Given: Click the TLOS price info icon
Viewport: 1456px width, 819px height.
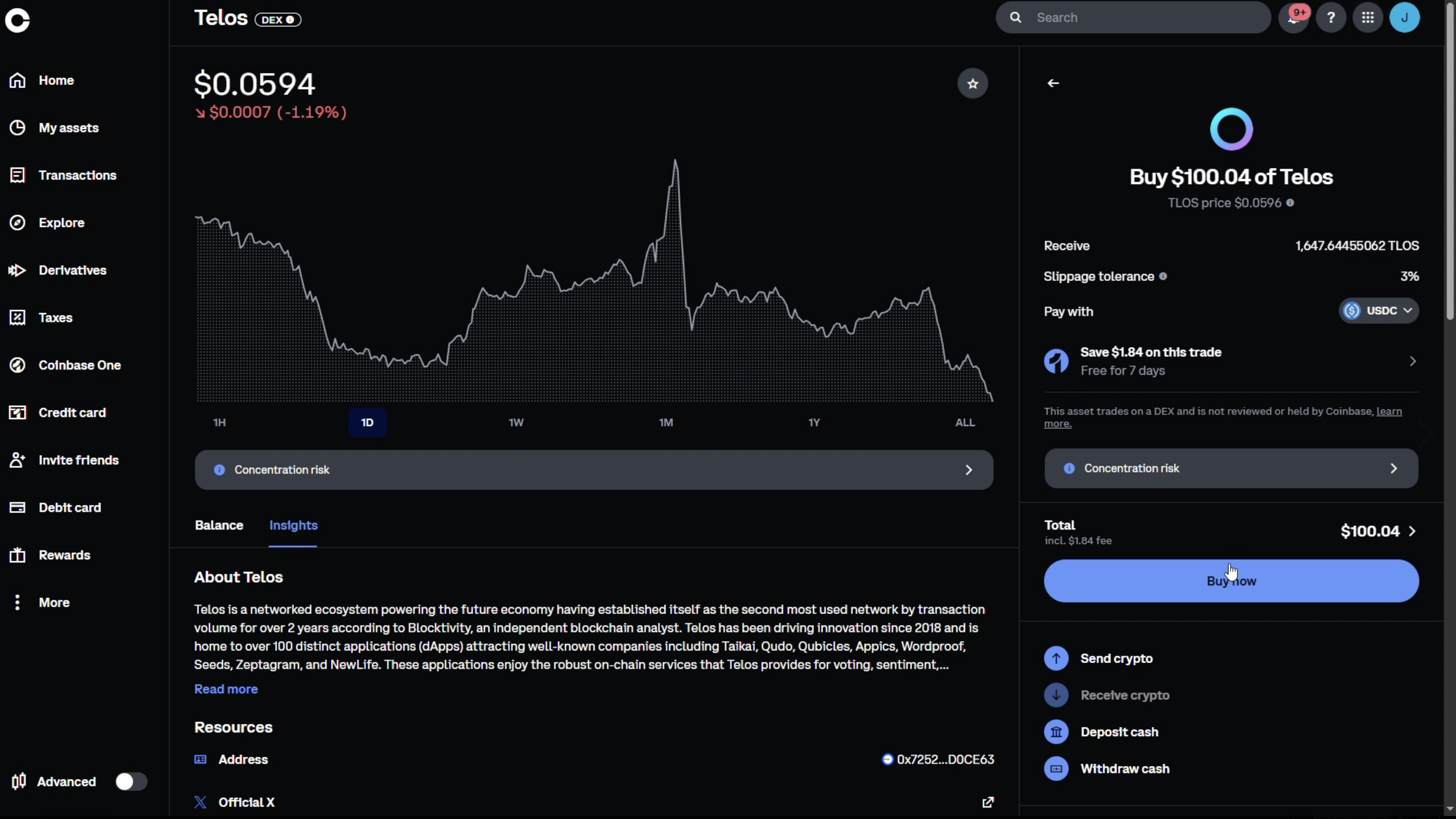Looking at the screenshot, I should (1290, 203).
